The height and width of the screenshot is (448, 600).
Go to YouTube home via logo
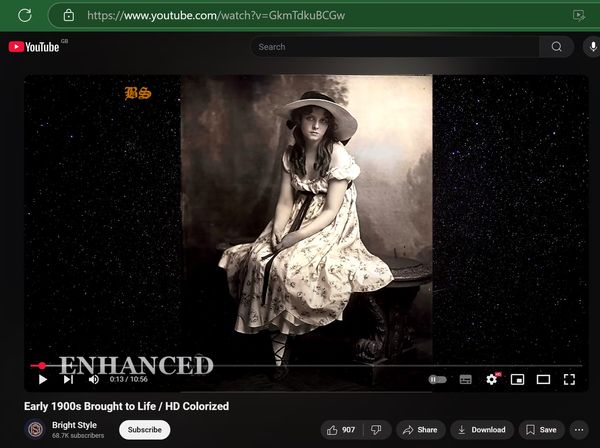tap(34, 47)
